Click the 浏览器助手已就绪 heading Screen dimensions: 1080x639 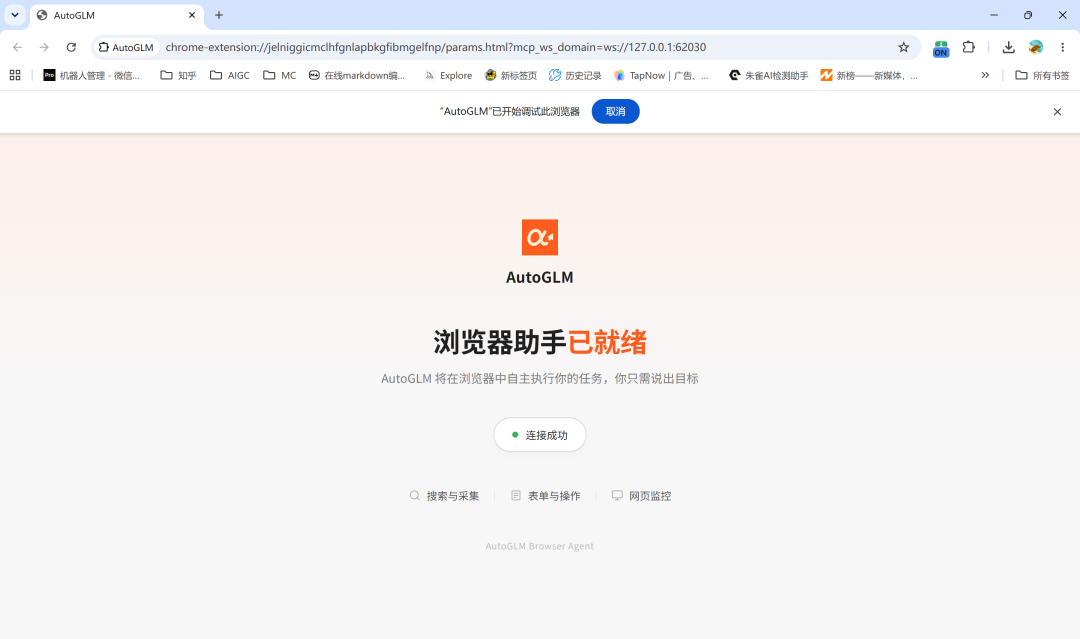coord(540,342)
